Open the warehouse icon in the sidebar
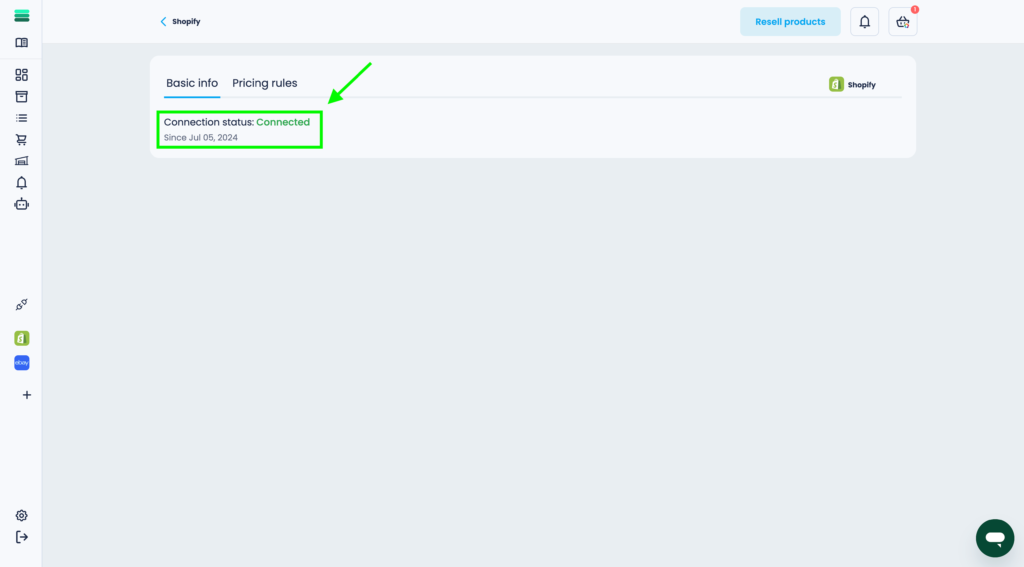The image size is (1024, 567). tap(21, 161)
